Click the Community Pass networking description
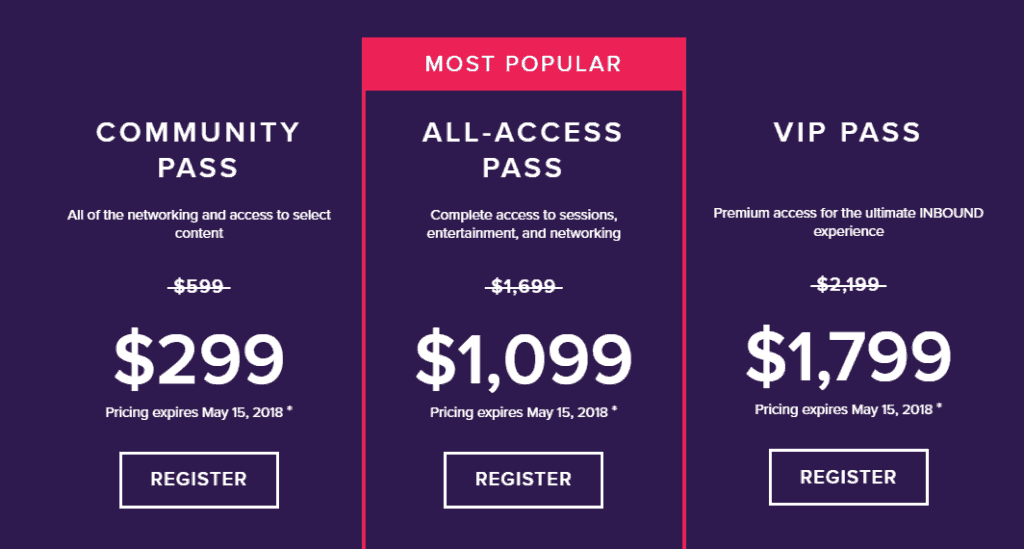Image resolution: width=1024 pixels, height=549 pixels. [199, 224]
